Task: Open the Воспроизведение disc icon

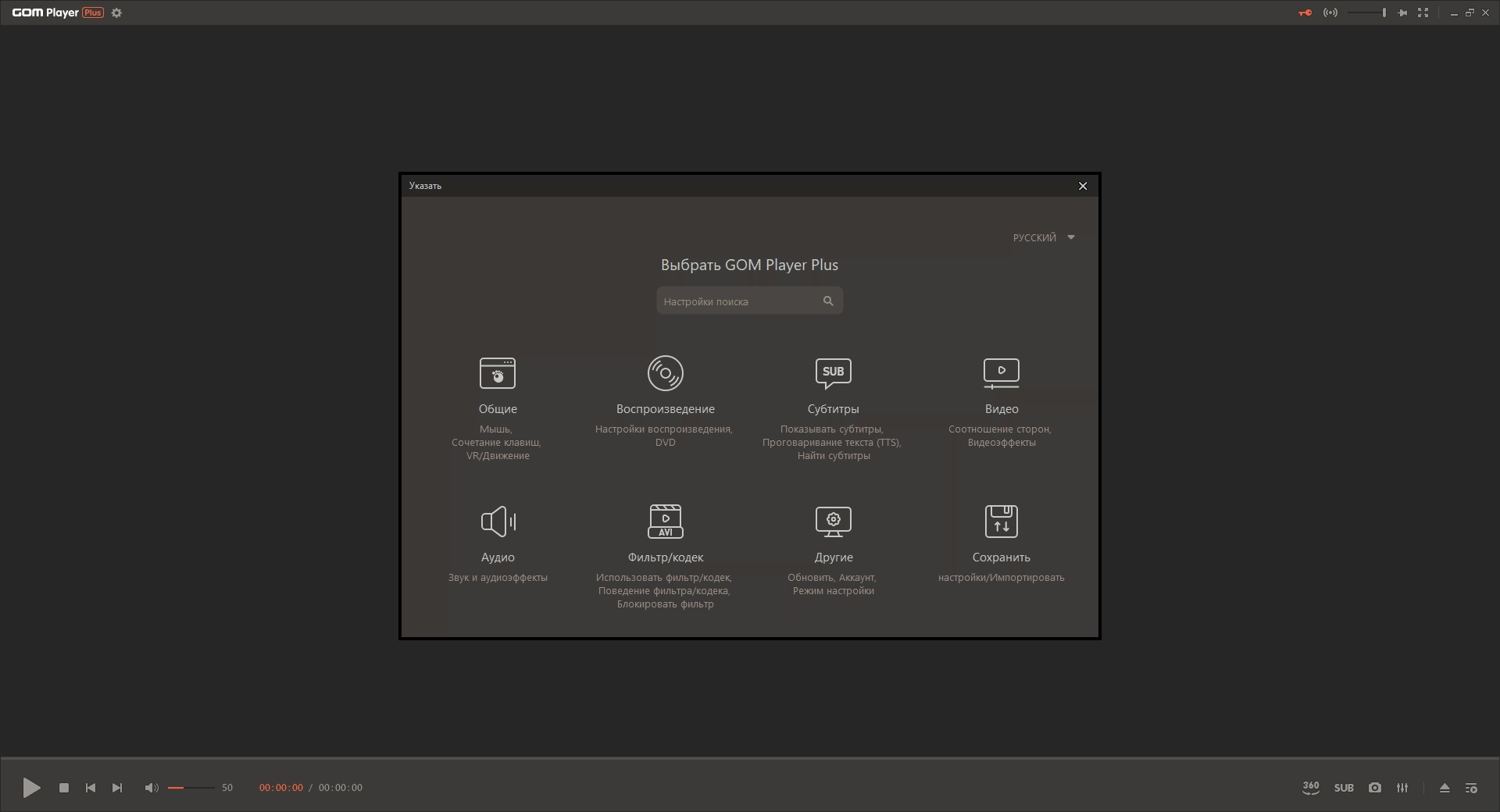Action: pyautogui.click(x=666, y=373)
